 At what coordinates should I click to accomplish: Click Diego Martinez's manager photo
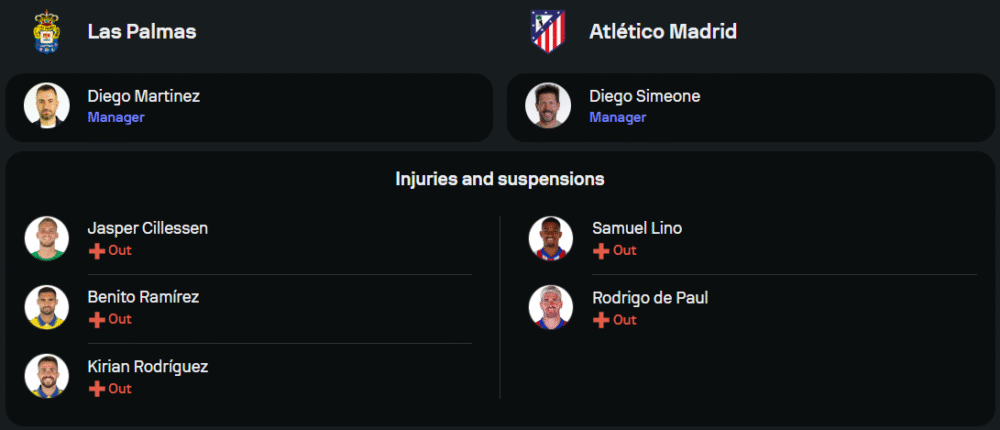47,106
